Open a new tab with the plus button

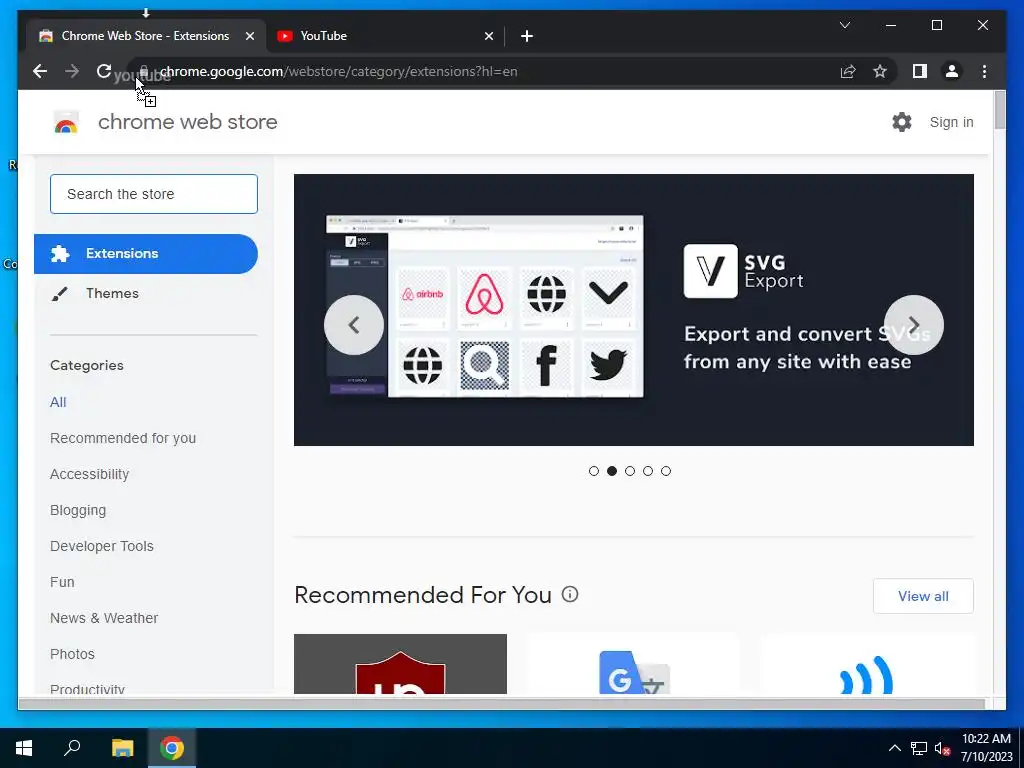tap(527, 36)
